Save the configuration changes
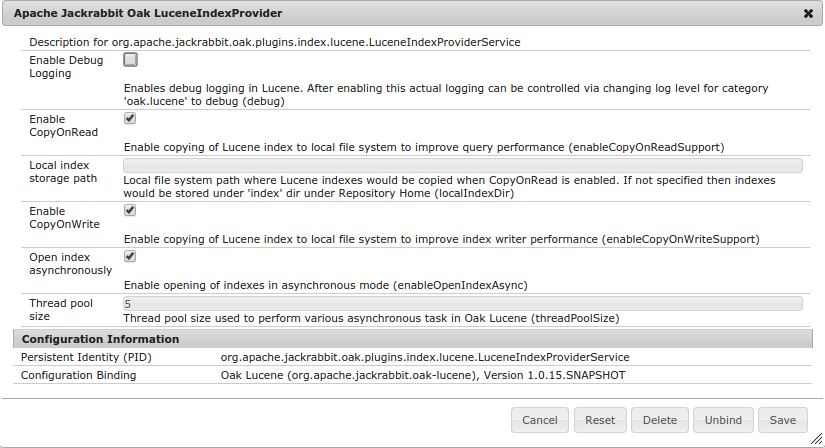 (782, 420)
